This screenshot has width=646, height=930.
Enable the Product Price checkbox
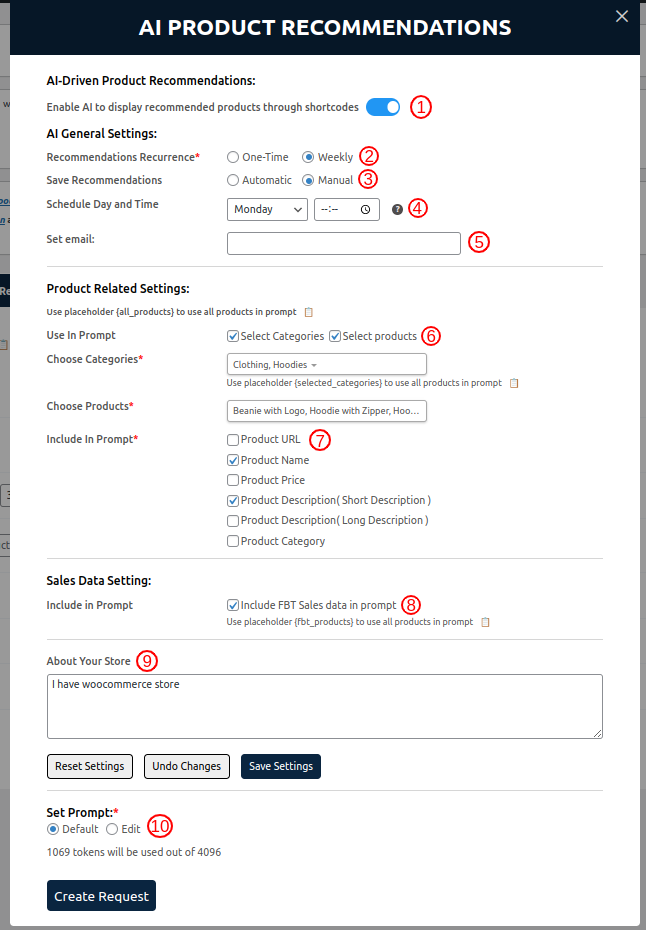233,480
